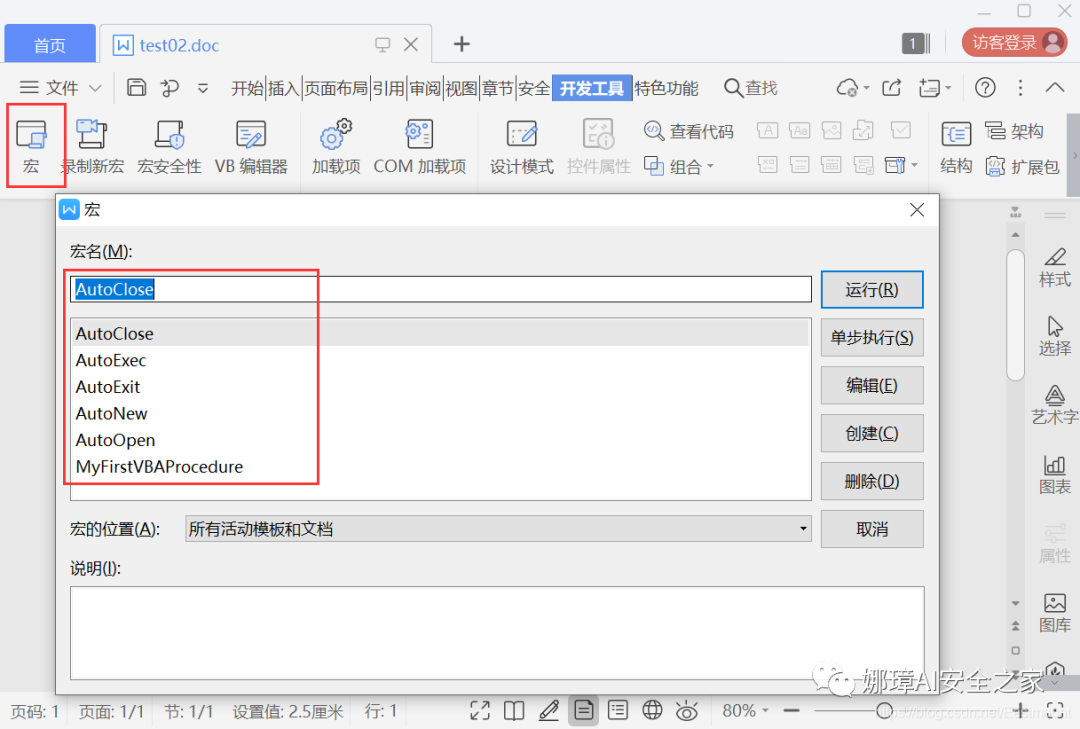Open 加载项 add-ins icon

(x=336, y=146)
